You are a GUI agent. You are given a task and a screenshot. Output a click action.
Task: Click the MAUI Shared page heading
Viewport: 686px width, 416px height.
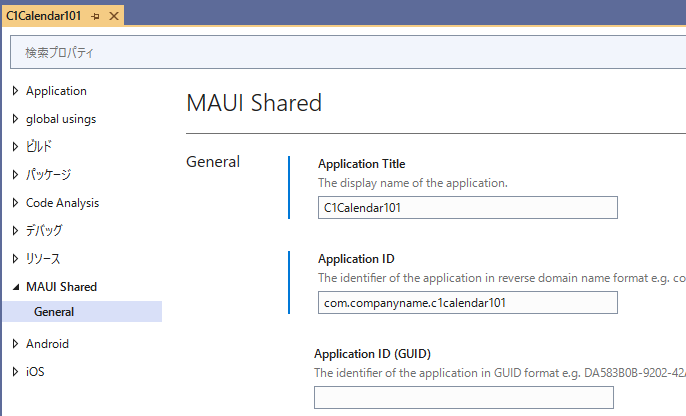tap(254, 103)
